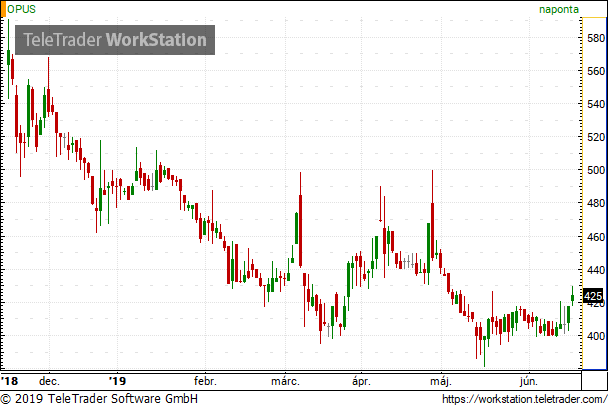Click the orange marker beside OPUS
This screenshot has width=608, height=408.
(3, 9)
